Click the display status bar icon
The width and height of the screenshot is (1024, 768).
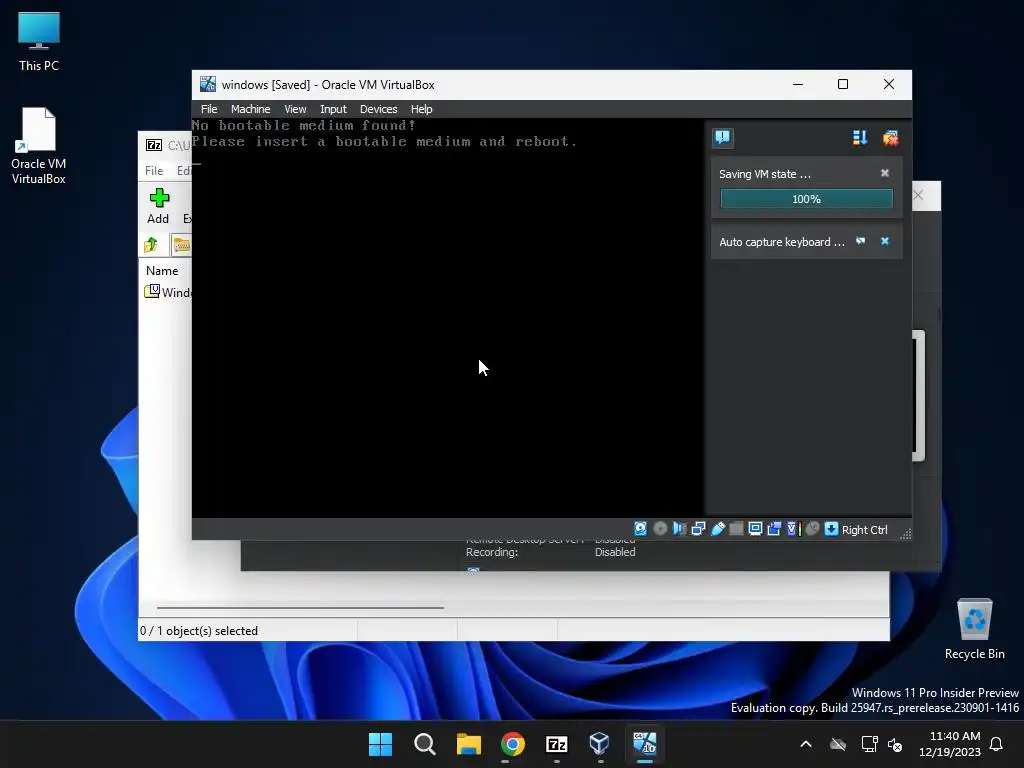(755, 529)
